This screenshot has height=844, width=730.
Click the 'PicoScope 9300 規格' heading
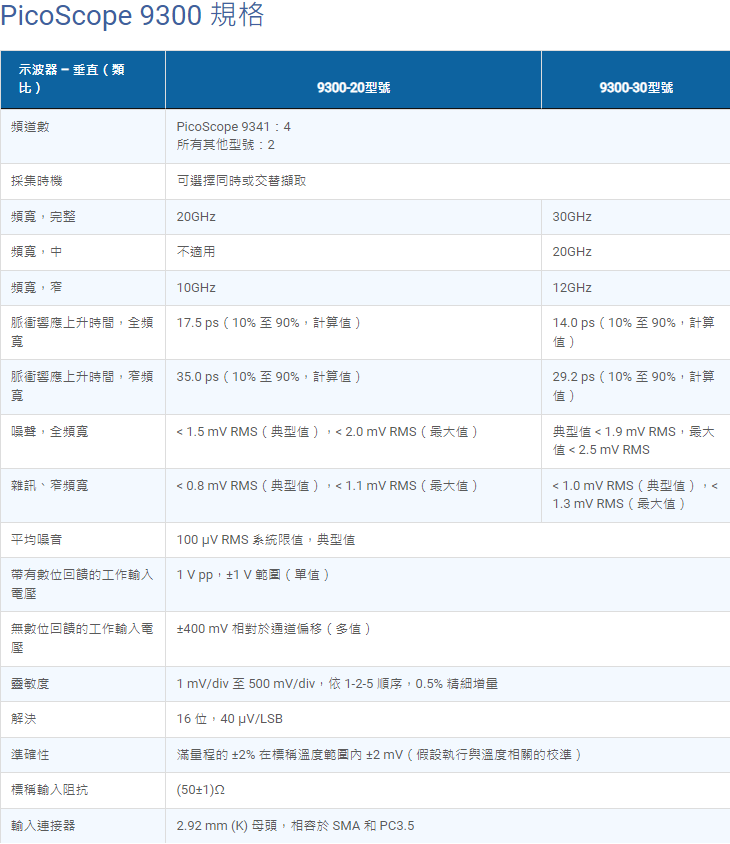132,15
